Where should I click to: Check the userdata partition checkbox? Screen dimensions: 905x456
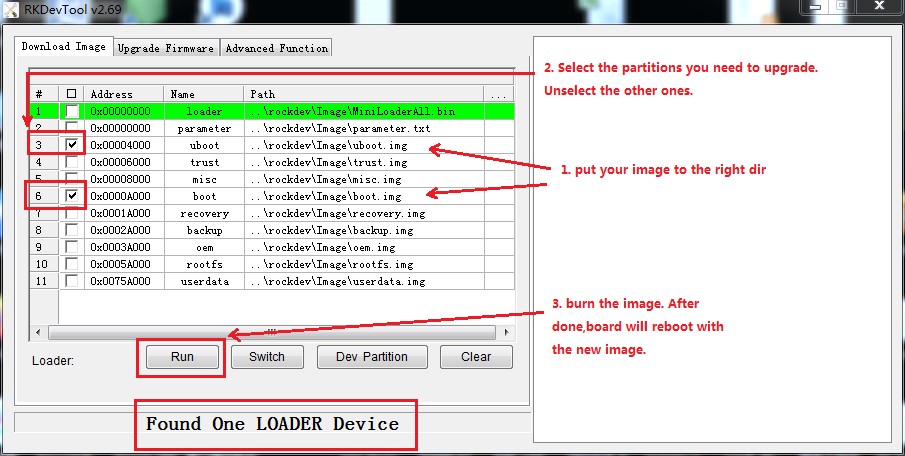pos(72,281)
